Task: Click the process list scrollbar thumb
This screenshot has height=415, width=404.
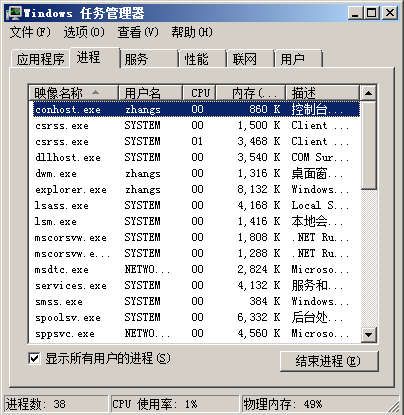Action: 369,146
